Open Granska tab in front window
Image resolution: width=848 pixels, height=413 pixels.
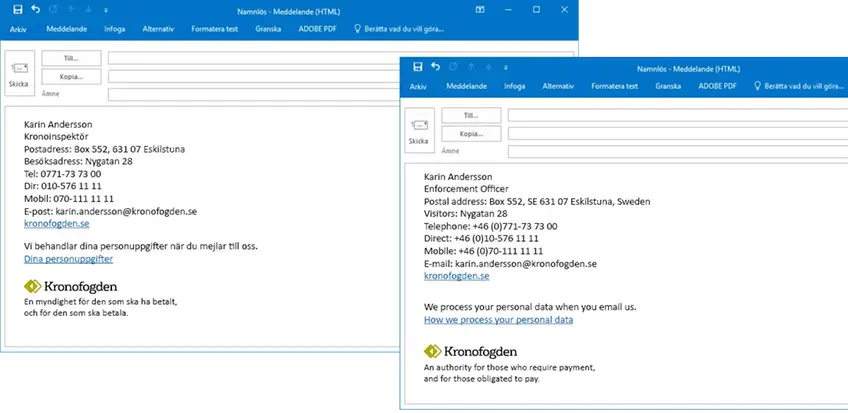668,86
